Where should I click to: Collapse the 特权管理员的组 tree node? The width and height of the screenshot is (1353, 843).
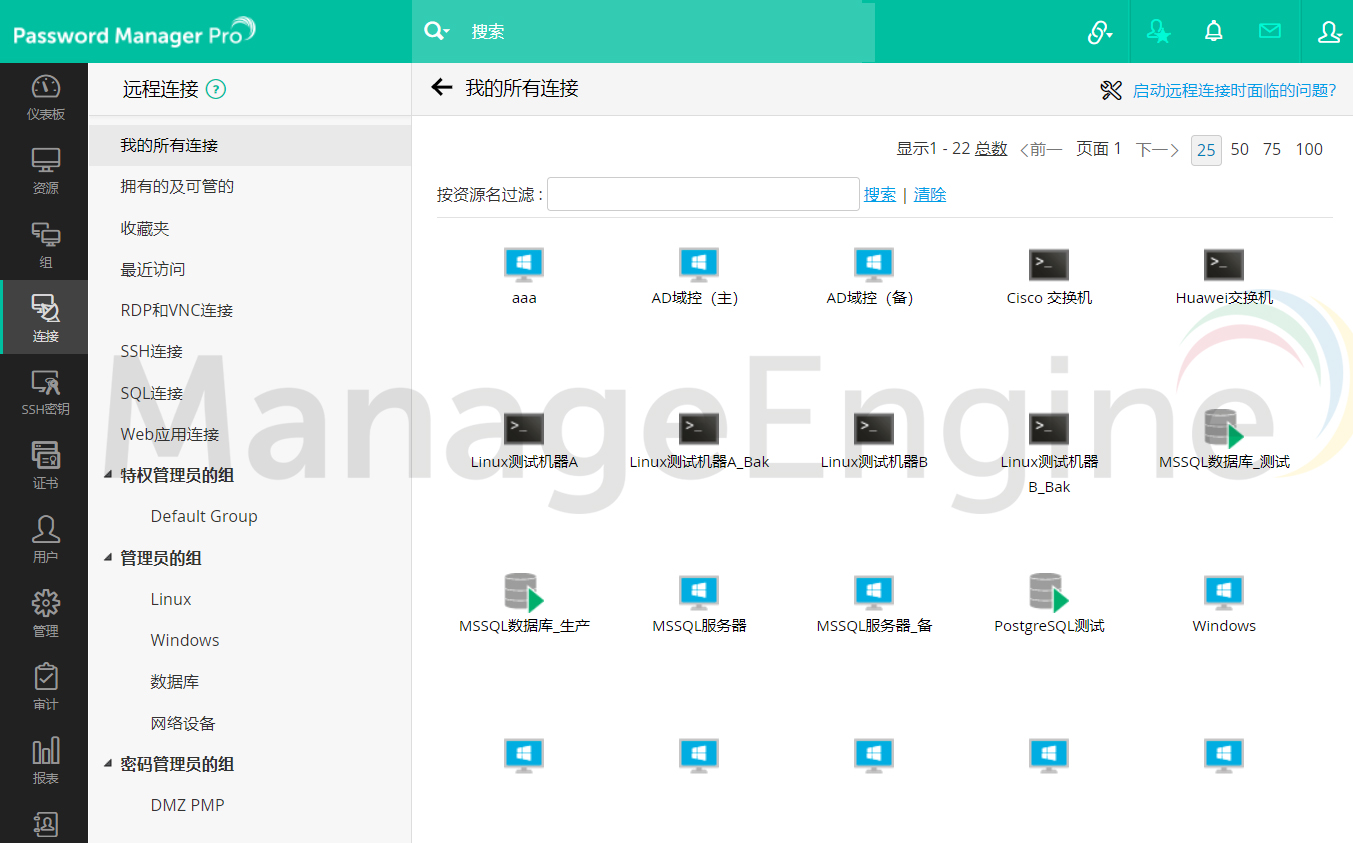coord(108,475)
